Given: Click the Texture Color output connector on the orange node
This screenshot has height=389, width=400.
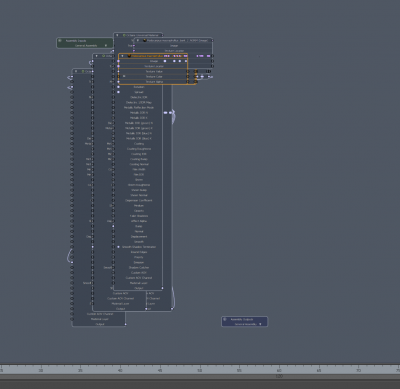Looking at the screenshot, I should tap(188, 77).
